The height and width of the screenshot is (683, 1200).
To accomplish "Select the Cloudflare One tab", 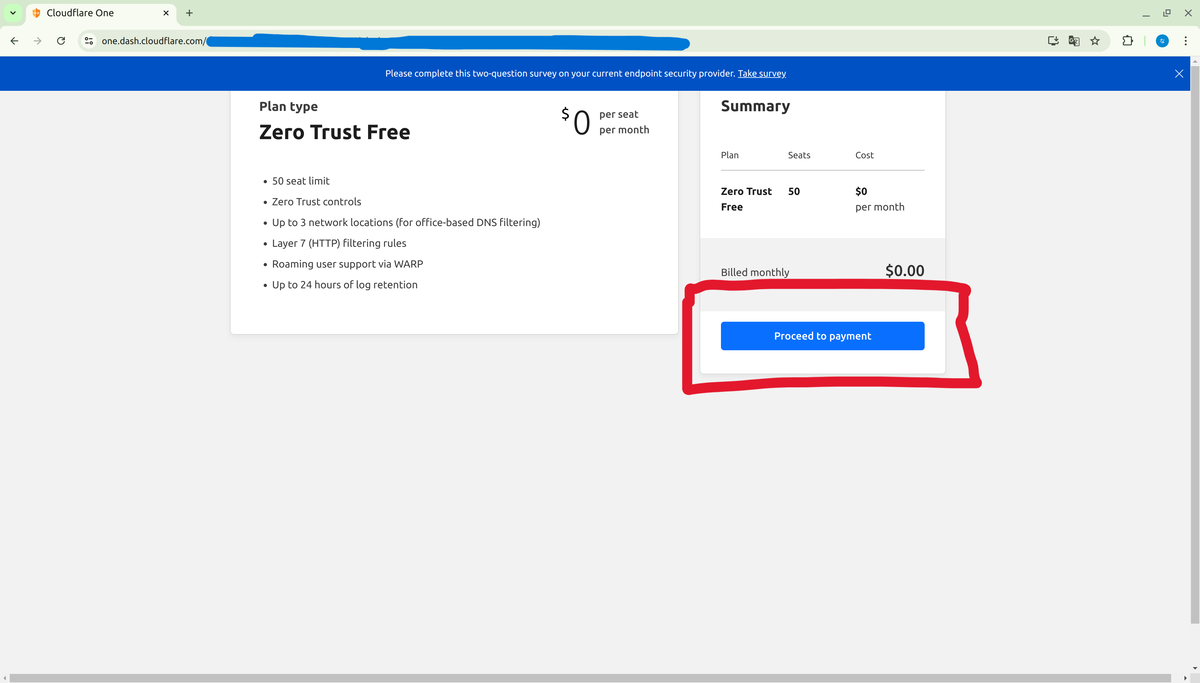I will [100, 13].
